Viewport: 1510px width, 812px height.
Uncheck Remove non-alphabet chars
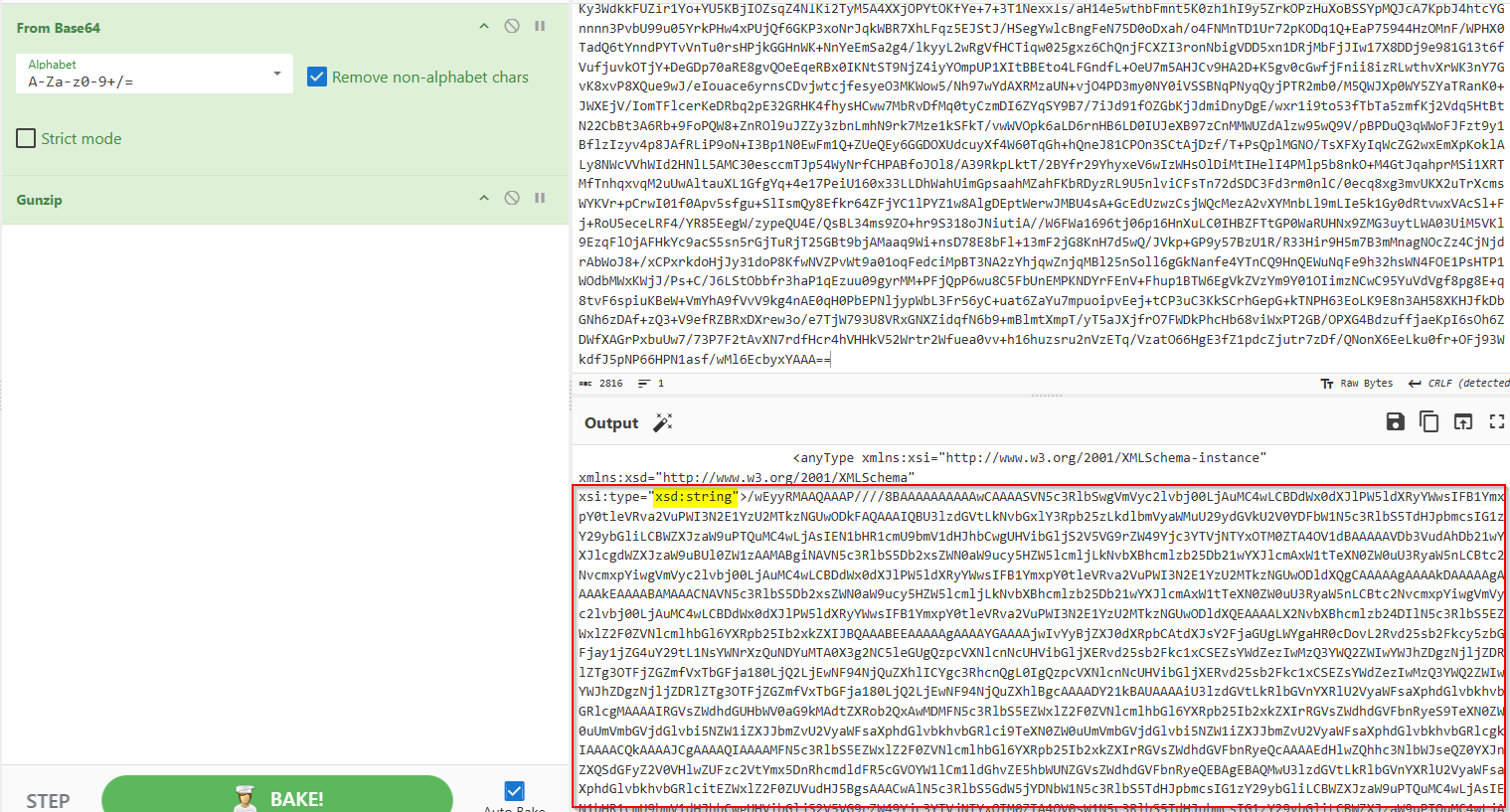pyautogui.click(x=317, y=77)
